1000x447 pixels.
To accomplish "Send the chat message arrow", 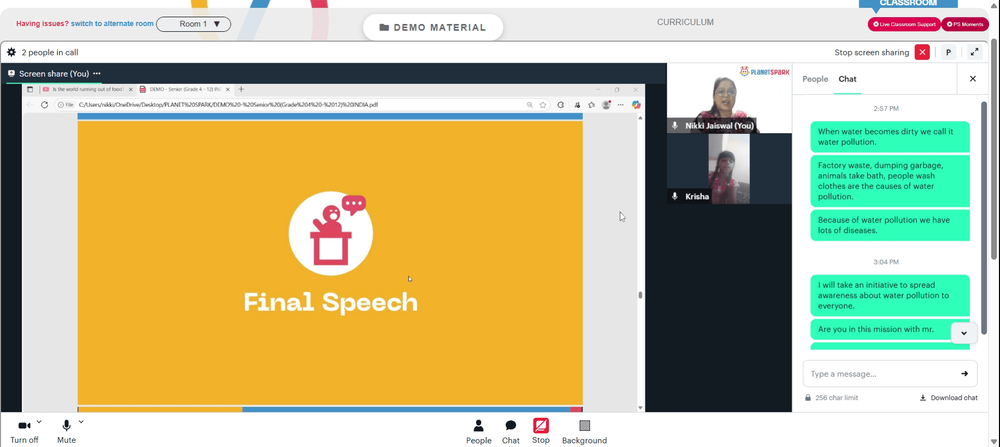I will click(964, 374).
